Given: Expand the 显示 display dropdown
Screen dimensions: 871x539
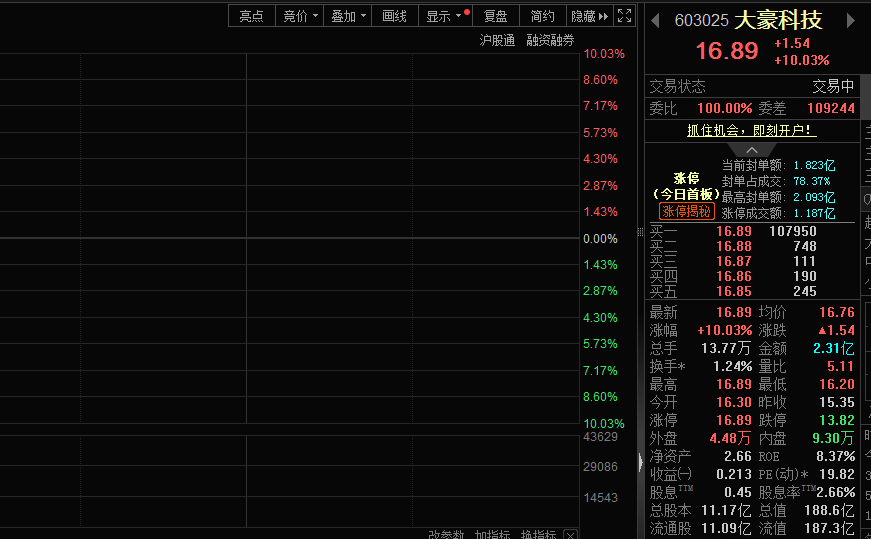Looking at the screenshot, I should click(444, 16).
